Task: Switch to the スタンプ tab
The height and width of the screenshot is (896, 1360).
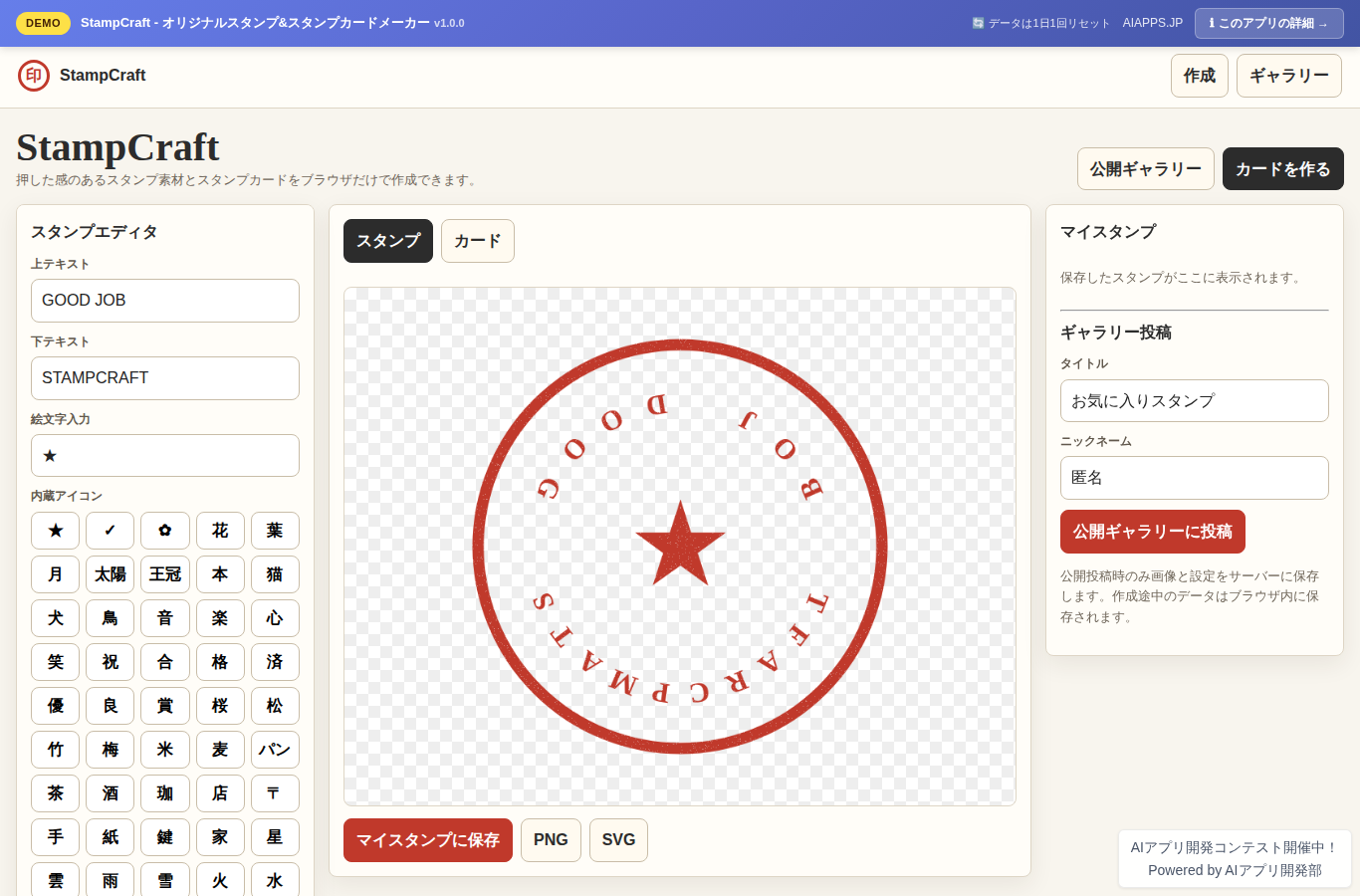Action: tap(388, 241)
